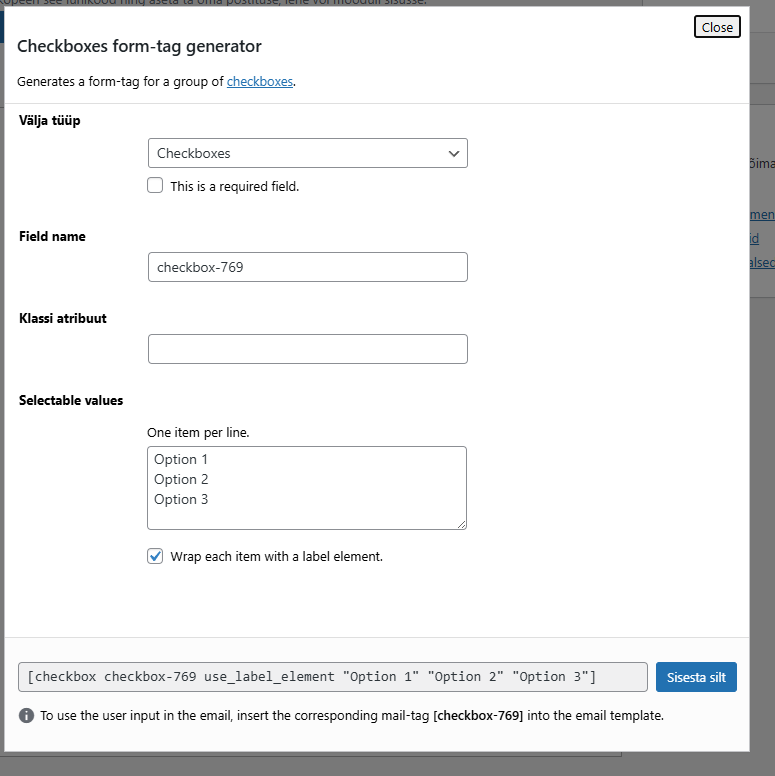Image resolution: width=775 pixels, height=776 pixels.
Task: Click the info icon beside mail-tag hint
Action: click(x=26, y=716)
